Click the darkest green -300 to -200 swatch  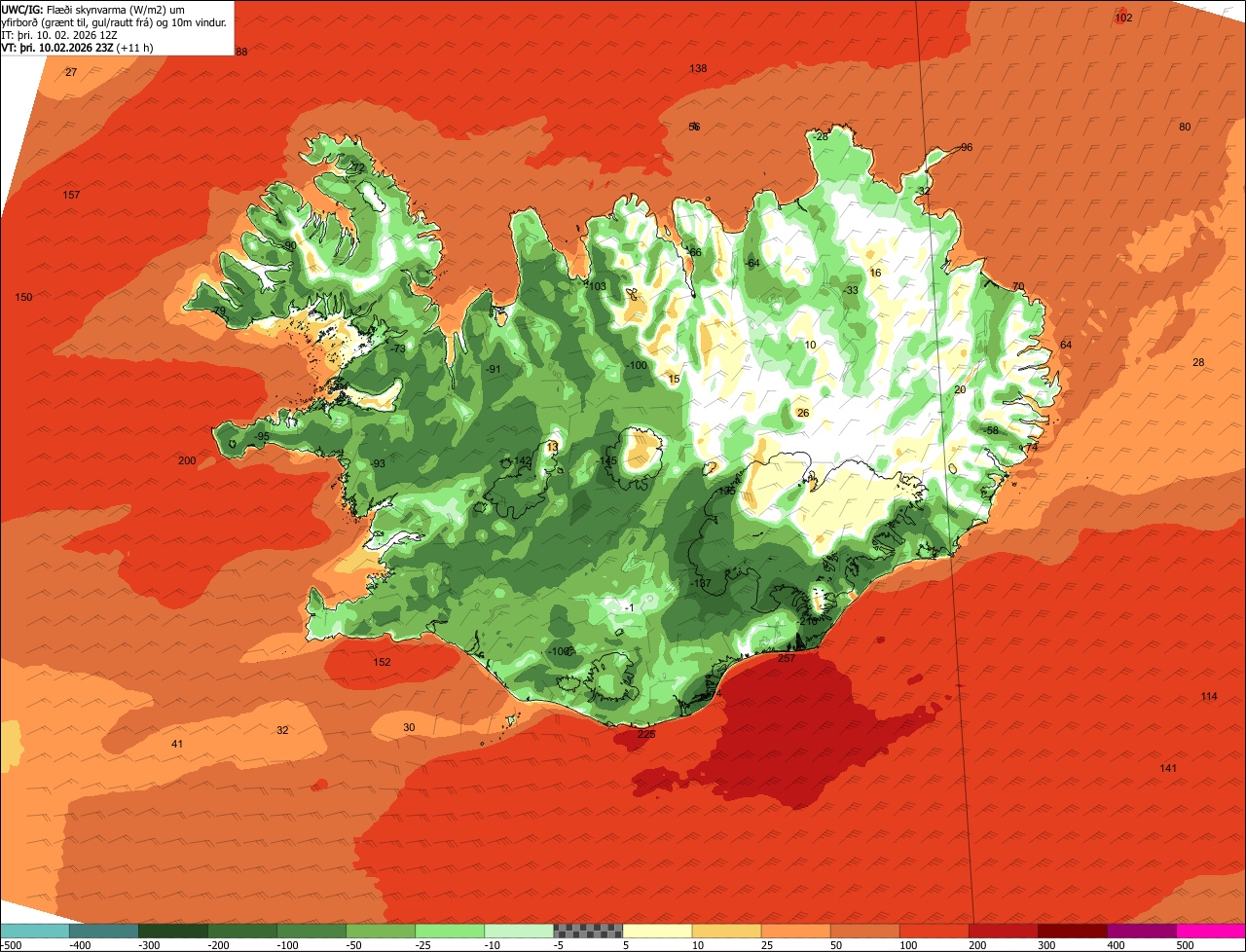(173, 931)
